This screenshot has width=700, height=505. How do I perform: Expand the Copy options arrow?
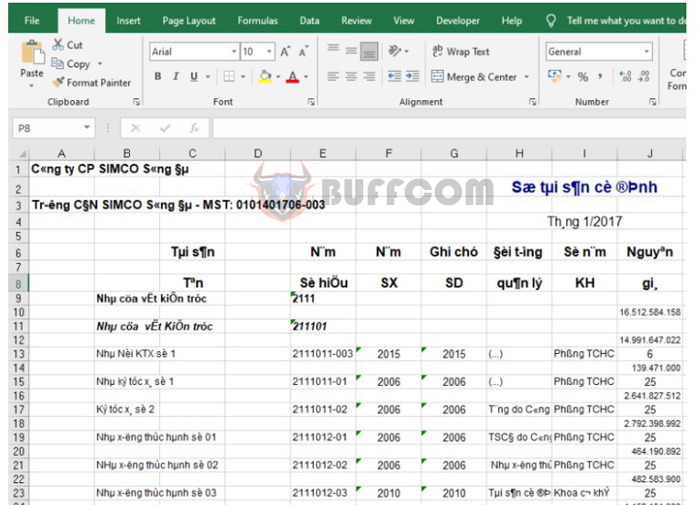pyautogui.click(x=100, y=64)
